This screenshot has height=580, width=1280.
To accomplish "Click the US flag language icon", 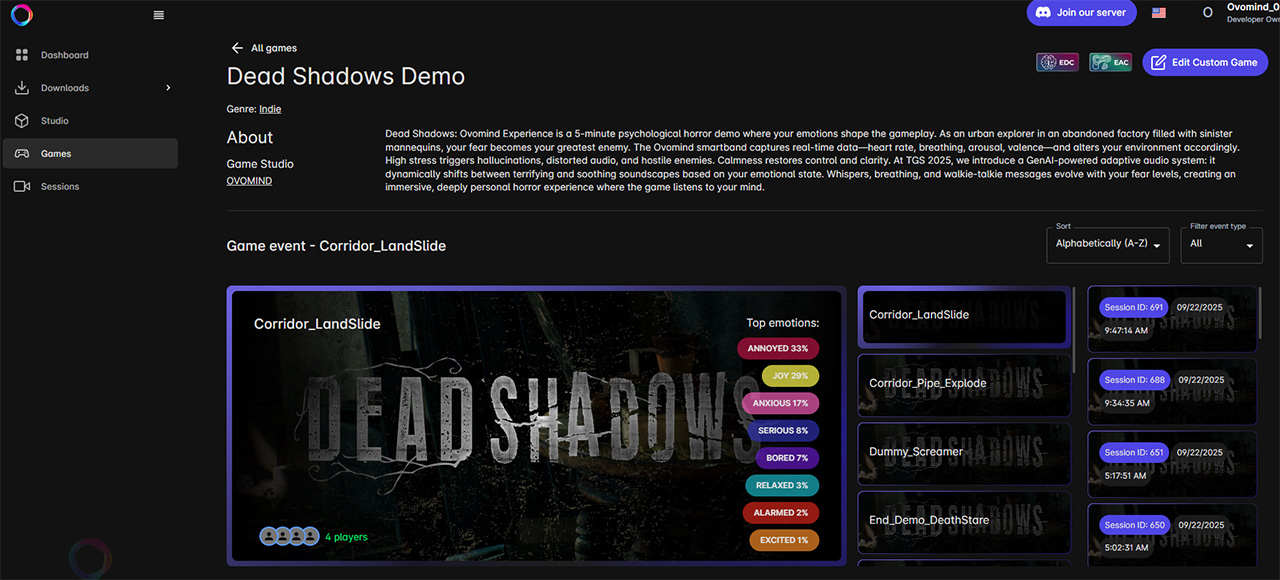I will (1159, 13).
